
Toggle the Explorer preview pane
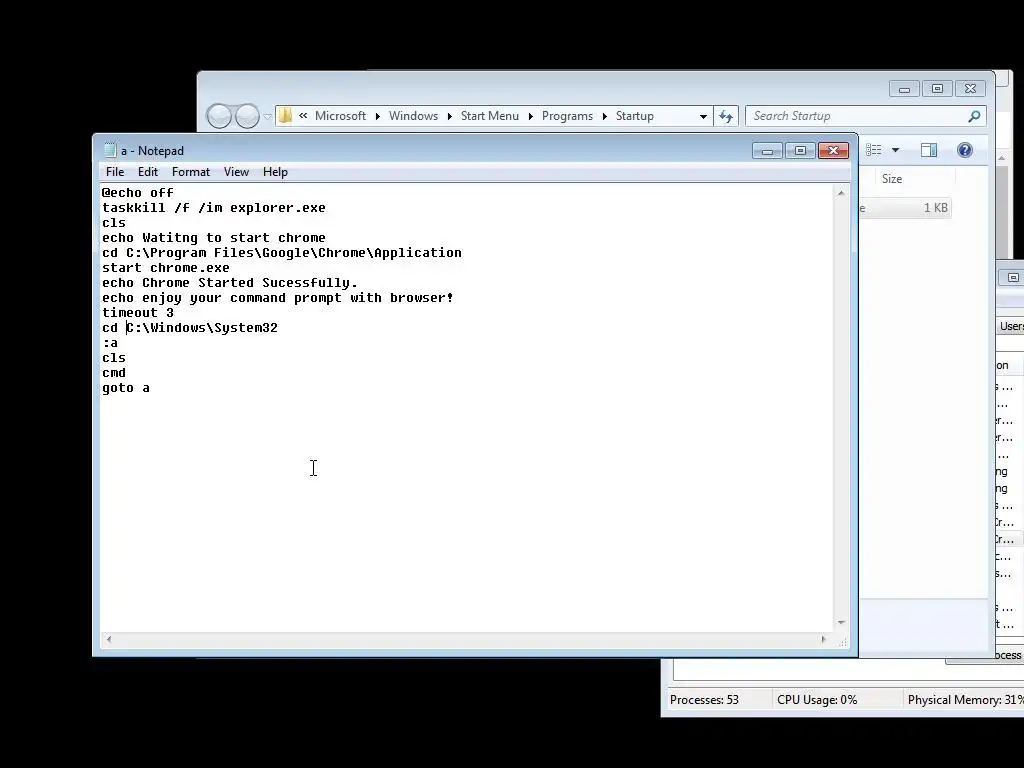[929, 150]
